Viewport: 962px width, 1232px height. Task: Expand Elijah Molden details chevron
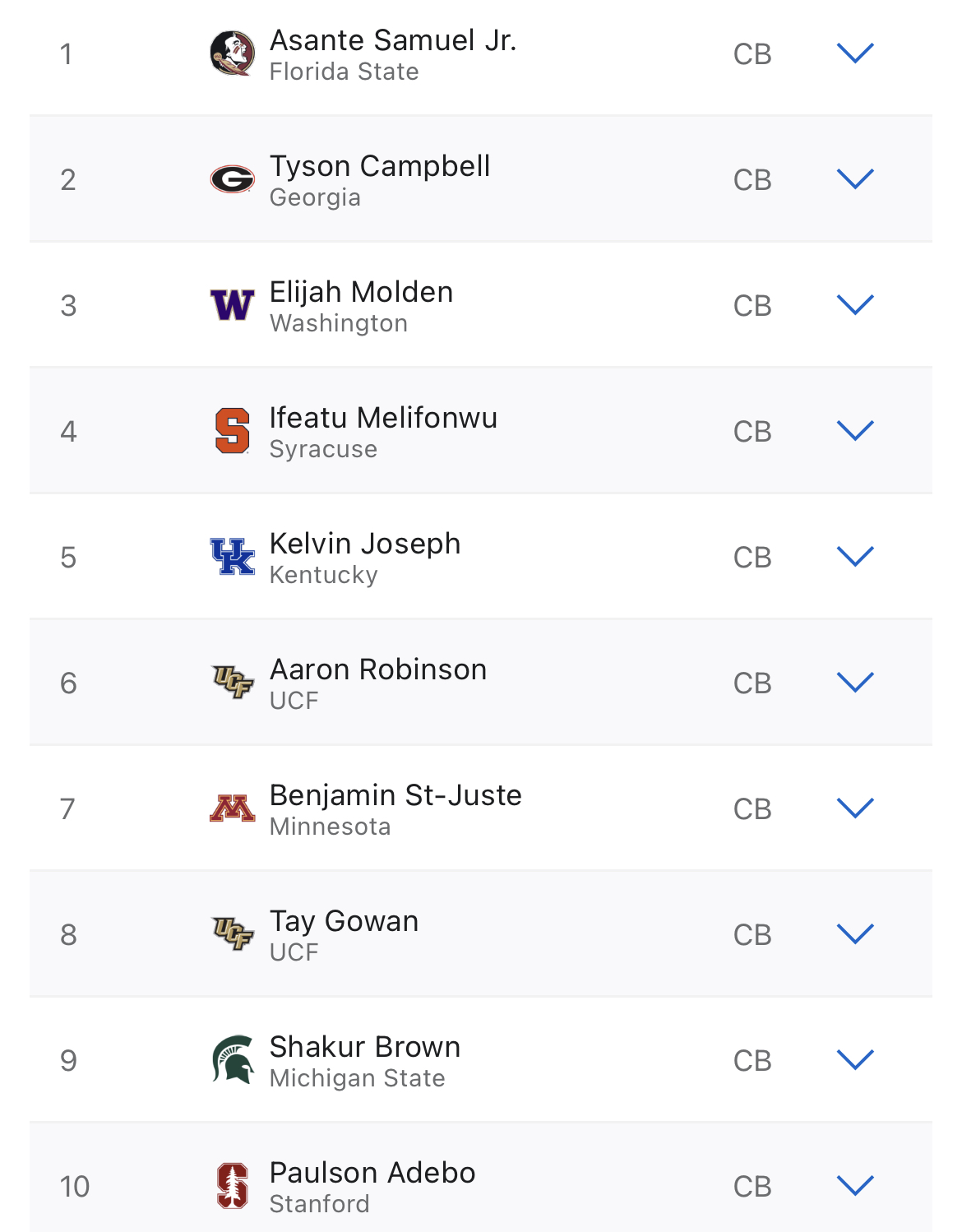pyautogui.click(x=855, y=305)
